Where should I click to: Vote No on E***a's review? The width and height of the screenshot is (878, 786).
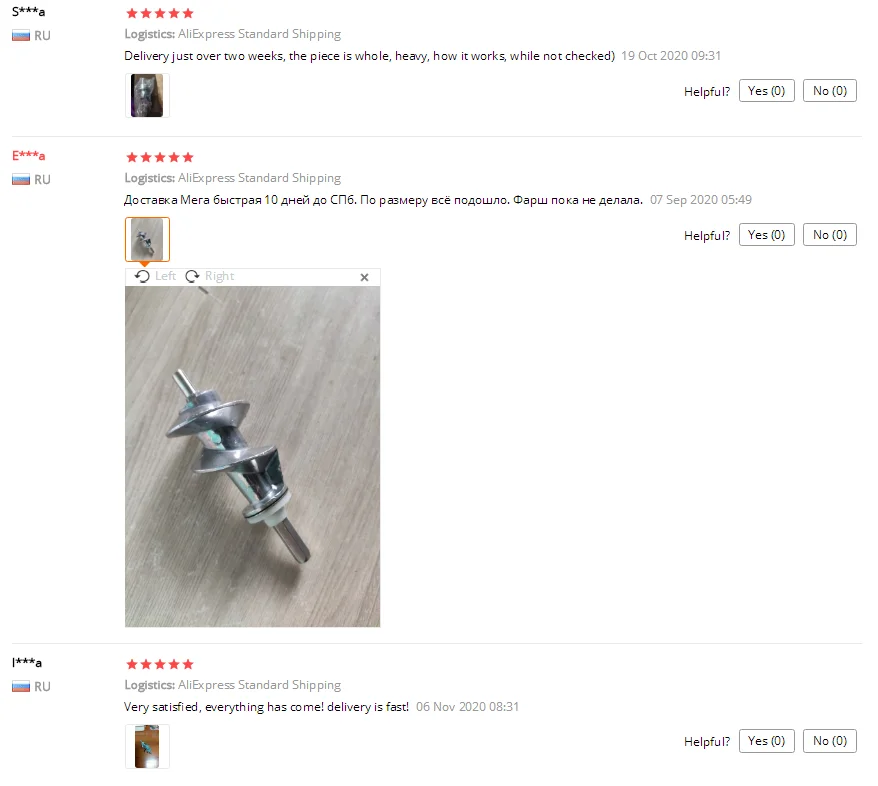click(x=830, y=235)
